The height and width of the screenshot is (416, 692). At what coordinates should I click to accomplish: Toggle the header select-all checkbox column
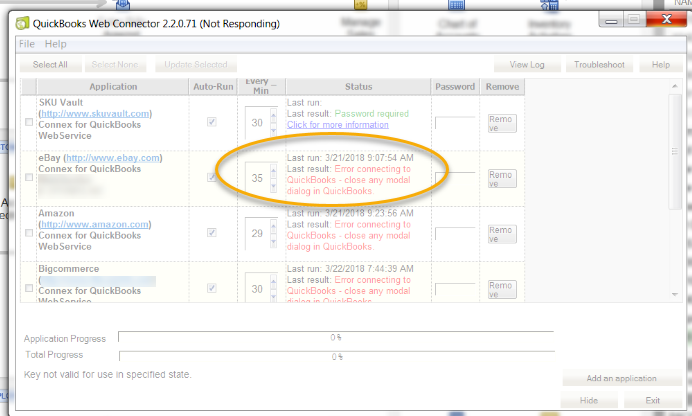29,86
